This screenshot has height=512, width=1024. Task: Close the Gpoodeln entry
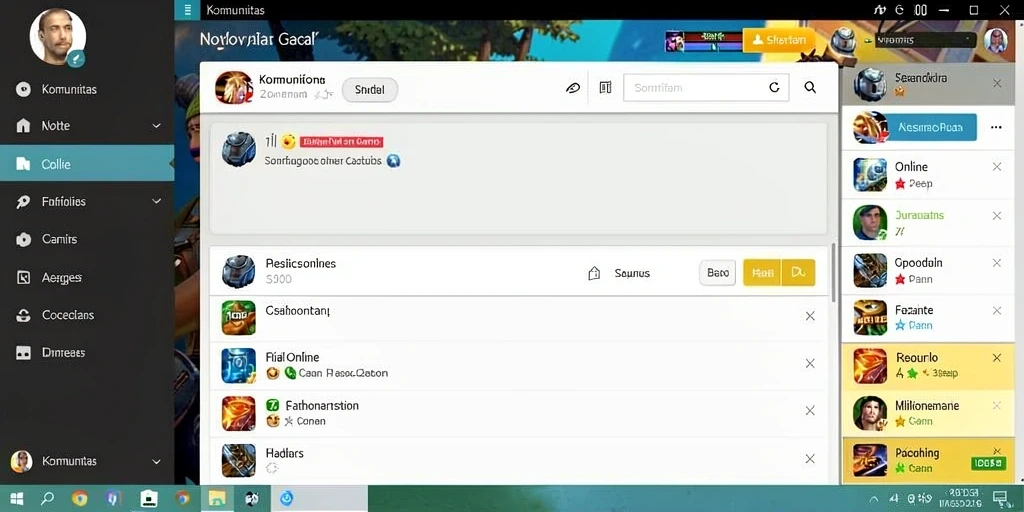tap(997, 263)
